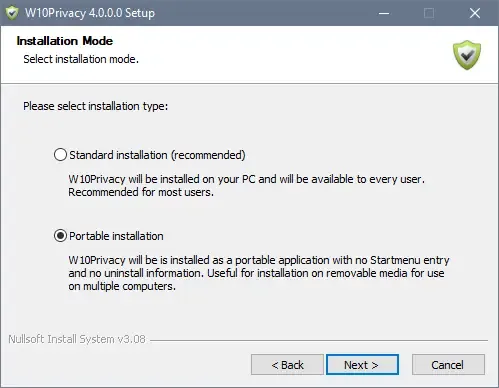The image size is (499, 388).
Task: Click the 'available to every user' description sentence
Action: click(247, 179)
